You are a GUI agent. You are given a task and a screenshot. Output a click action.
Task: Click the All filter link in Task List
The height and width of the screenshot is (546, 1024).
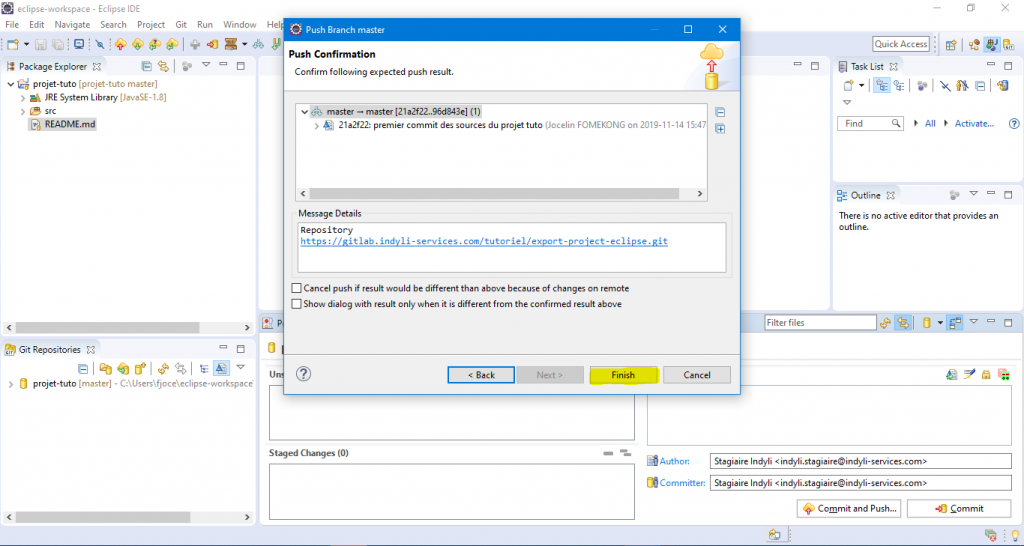click(930, 123)
